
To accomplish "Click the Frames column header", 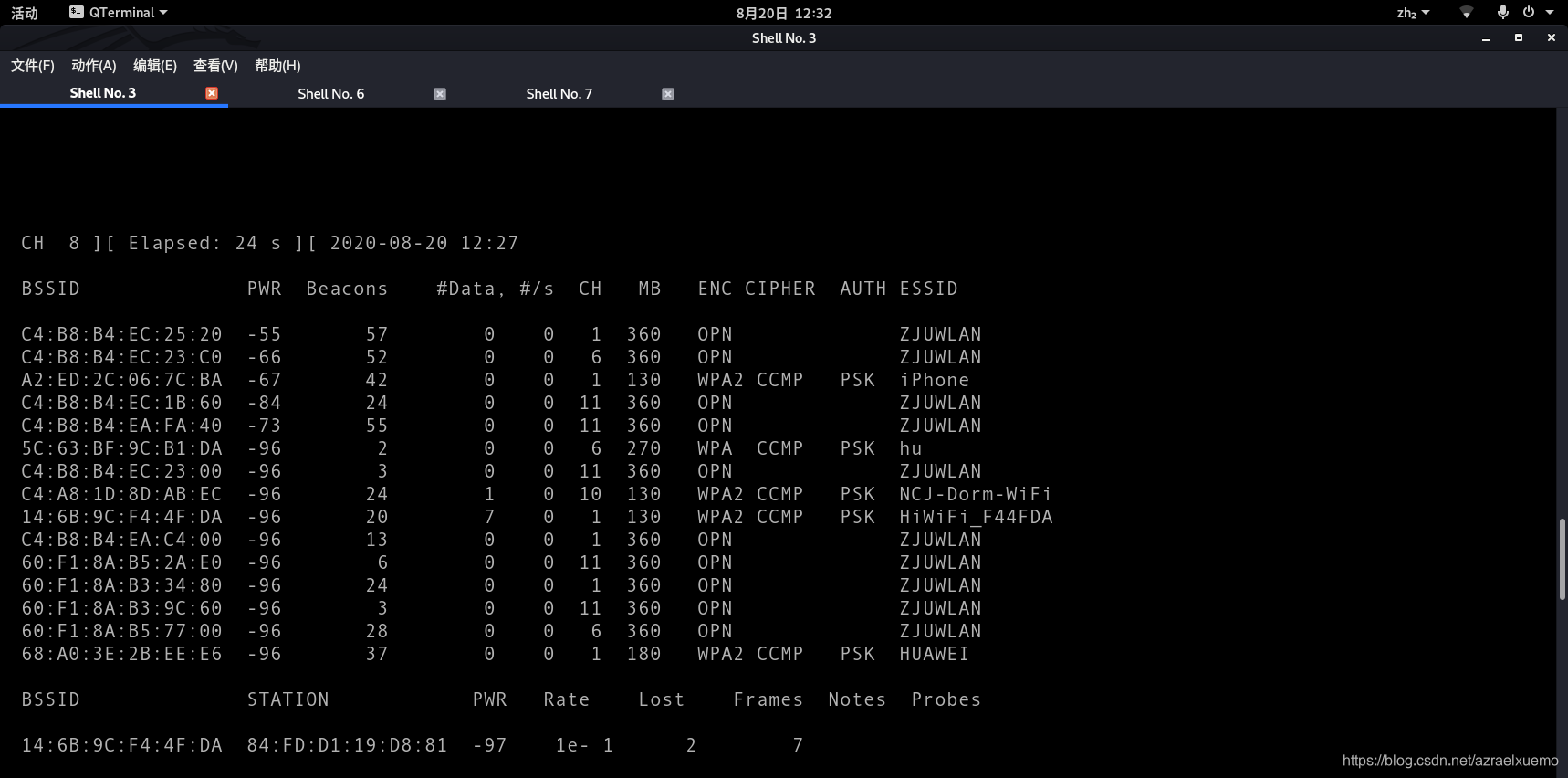I will point(768,699).
